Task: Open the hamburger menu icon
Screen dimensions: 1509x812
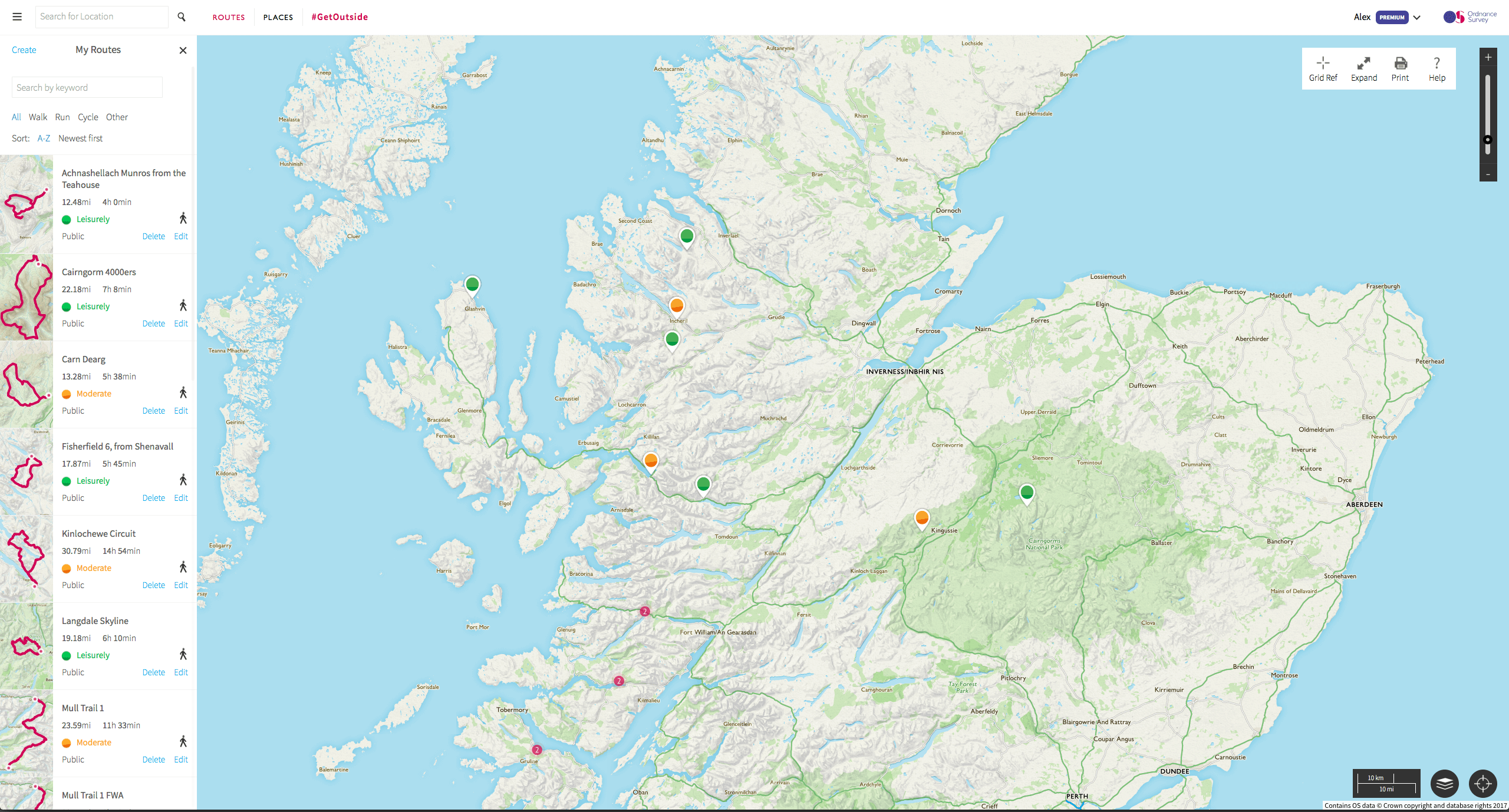Action: [x=17, y=16]
